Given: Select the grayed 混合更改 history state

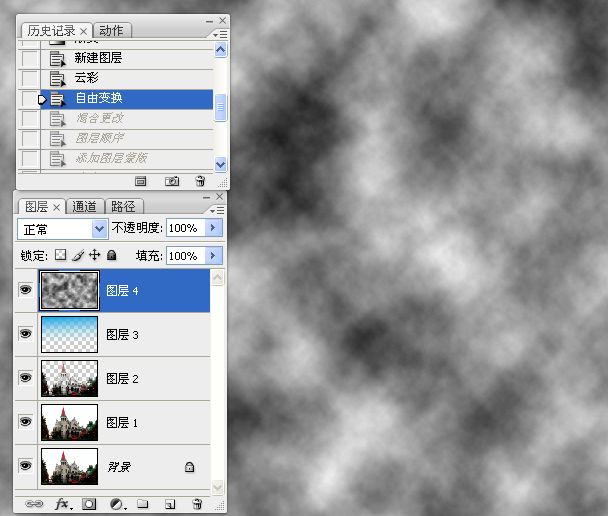Looking at the screenshot, I should [127, 118].
